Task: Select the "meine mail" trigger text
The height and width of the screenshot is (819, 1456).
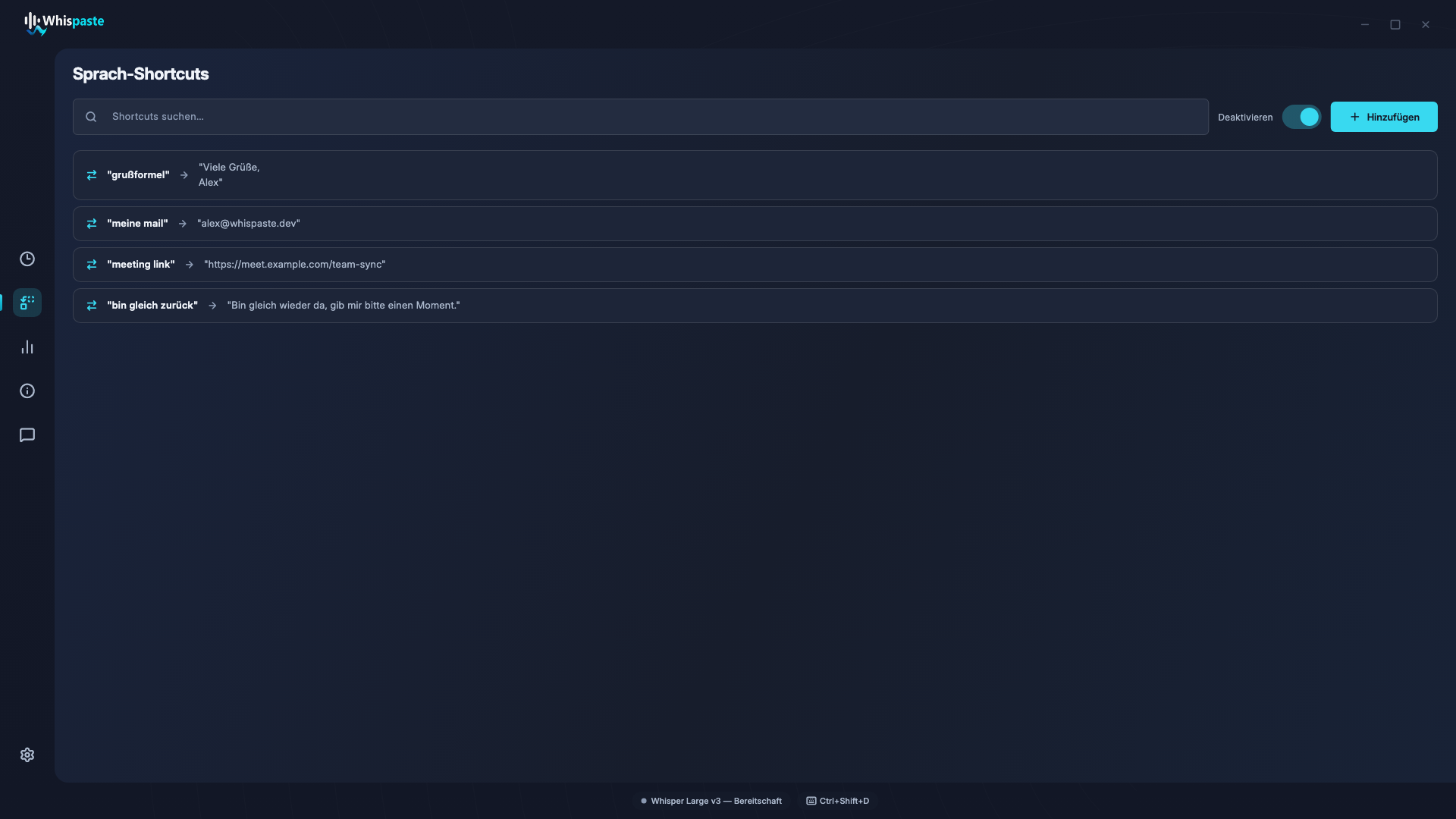Action: [137, 224]
